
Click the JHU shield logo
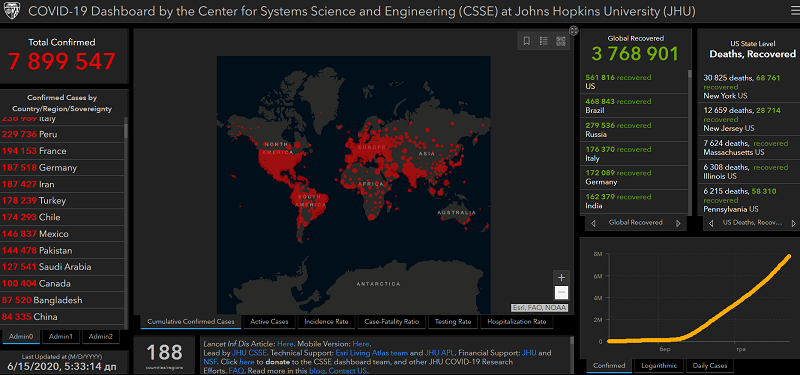point(11,11)
